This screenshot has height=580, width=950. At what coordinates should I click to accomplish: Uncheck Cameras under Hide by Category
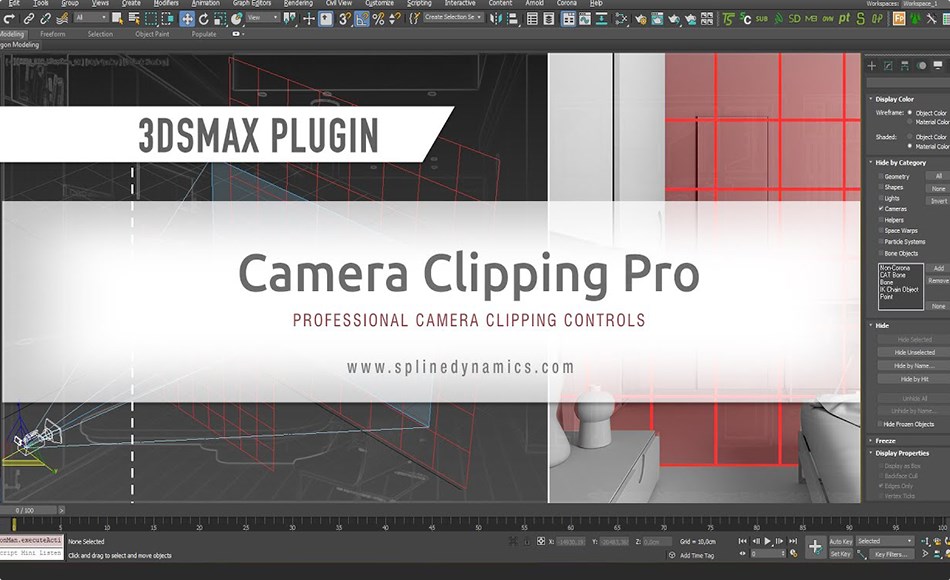coord(881,207)
